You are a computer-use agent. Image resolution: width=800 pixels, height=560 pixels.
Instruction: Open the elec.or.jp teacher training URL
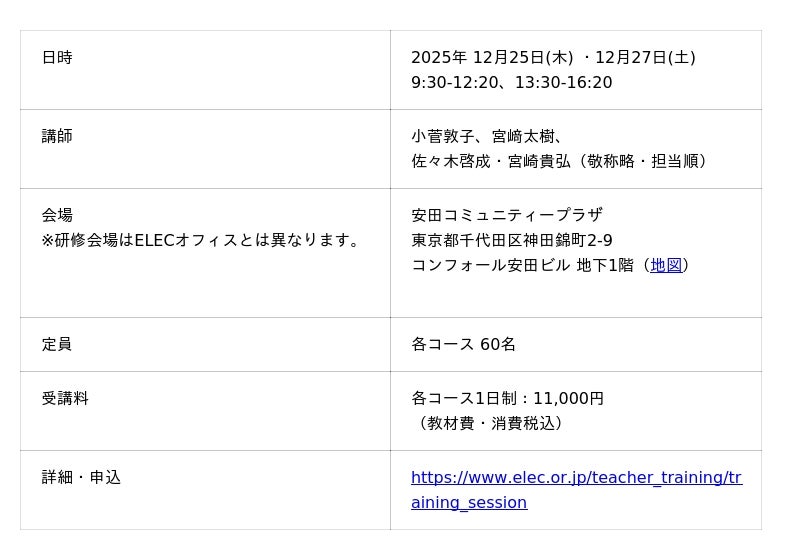(576, 478)
